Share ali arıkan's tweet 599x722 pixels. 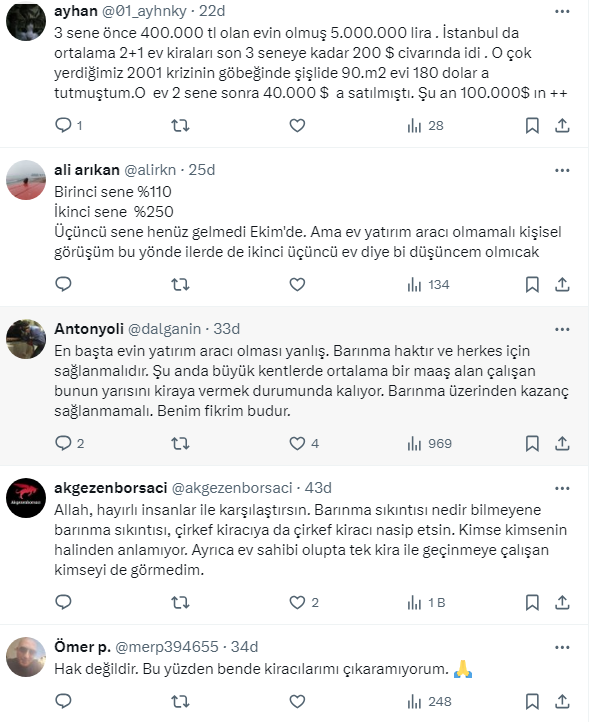[562, 285]
